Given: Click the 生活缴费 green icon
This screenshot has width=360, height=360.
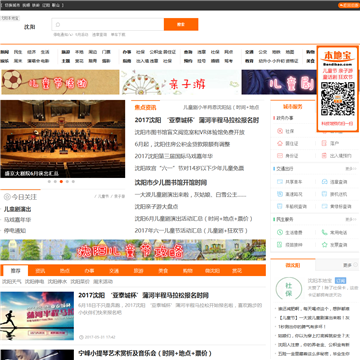Looking at the screenshot, I should pyautogui.click(x=280, y=233).
